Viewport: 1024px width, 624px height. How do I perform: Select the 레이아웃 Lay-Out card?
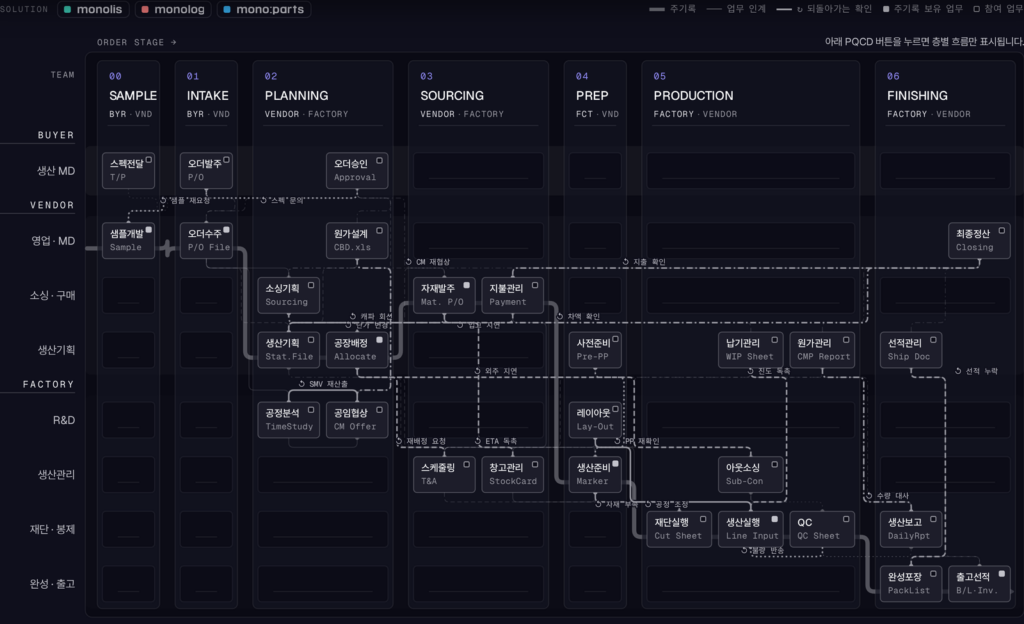pos(595,420)
